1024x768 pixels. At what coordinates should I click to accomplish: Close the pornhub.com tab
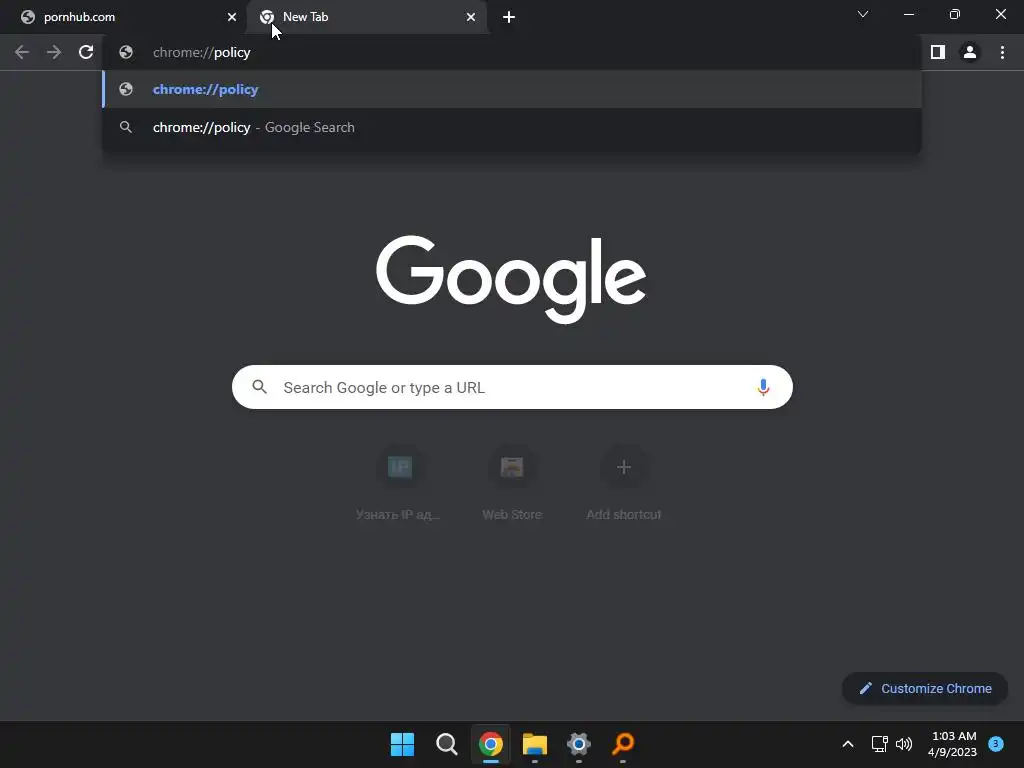(x=232, y=17)
